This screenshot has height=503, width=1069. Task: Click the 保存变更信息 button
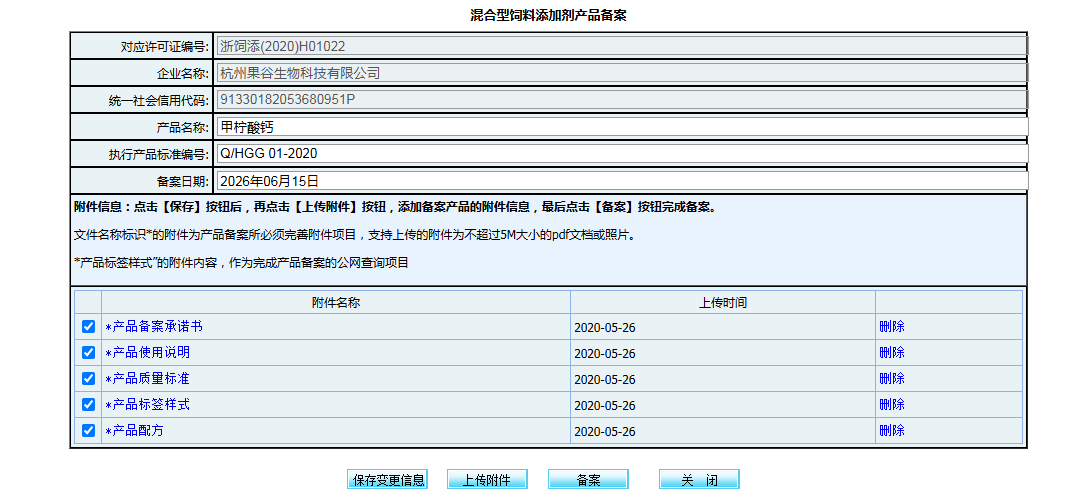point(387,480)
